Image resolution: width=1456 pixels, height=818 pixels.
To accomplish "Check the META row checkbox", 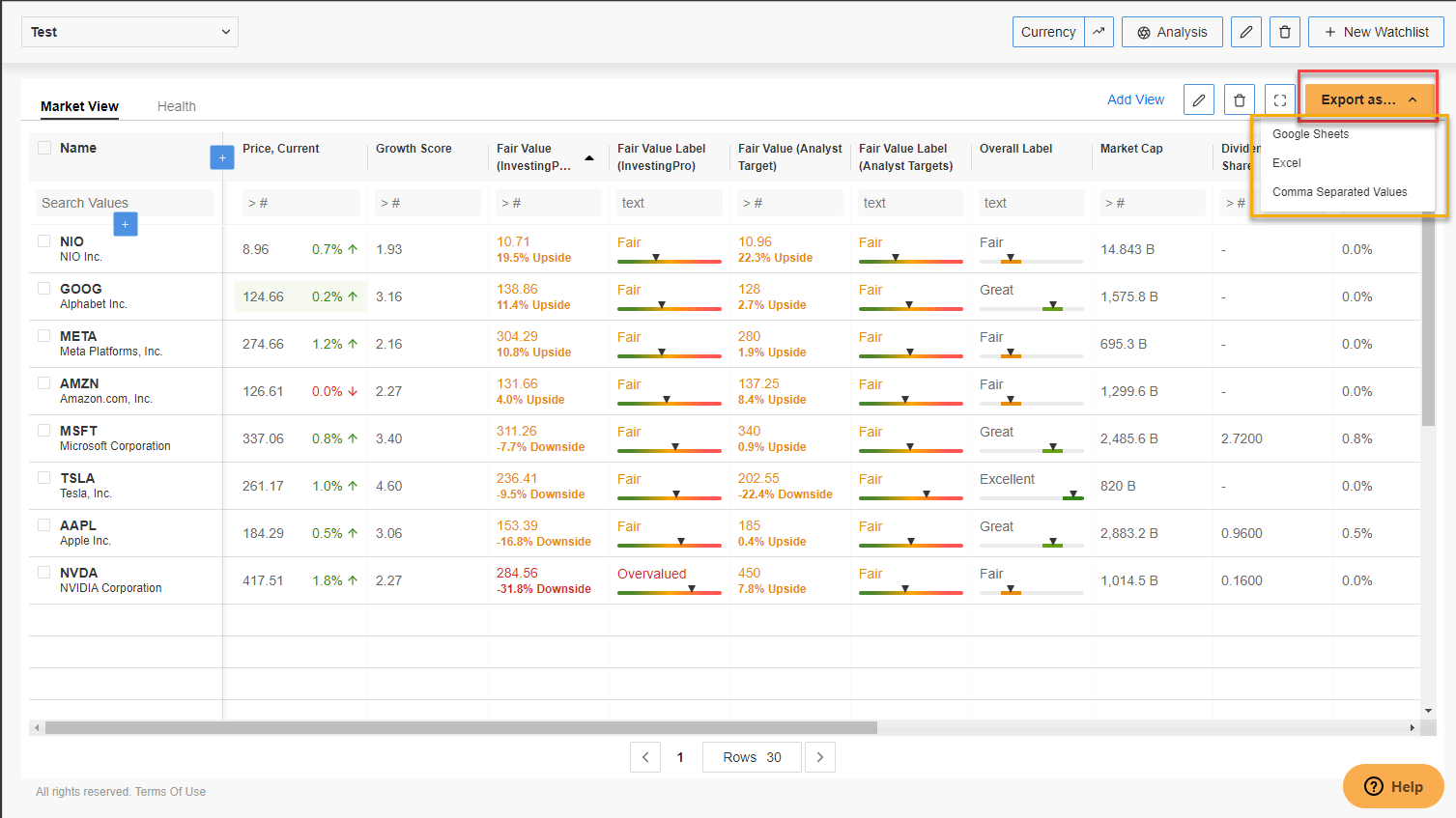I will click(44, 336).
